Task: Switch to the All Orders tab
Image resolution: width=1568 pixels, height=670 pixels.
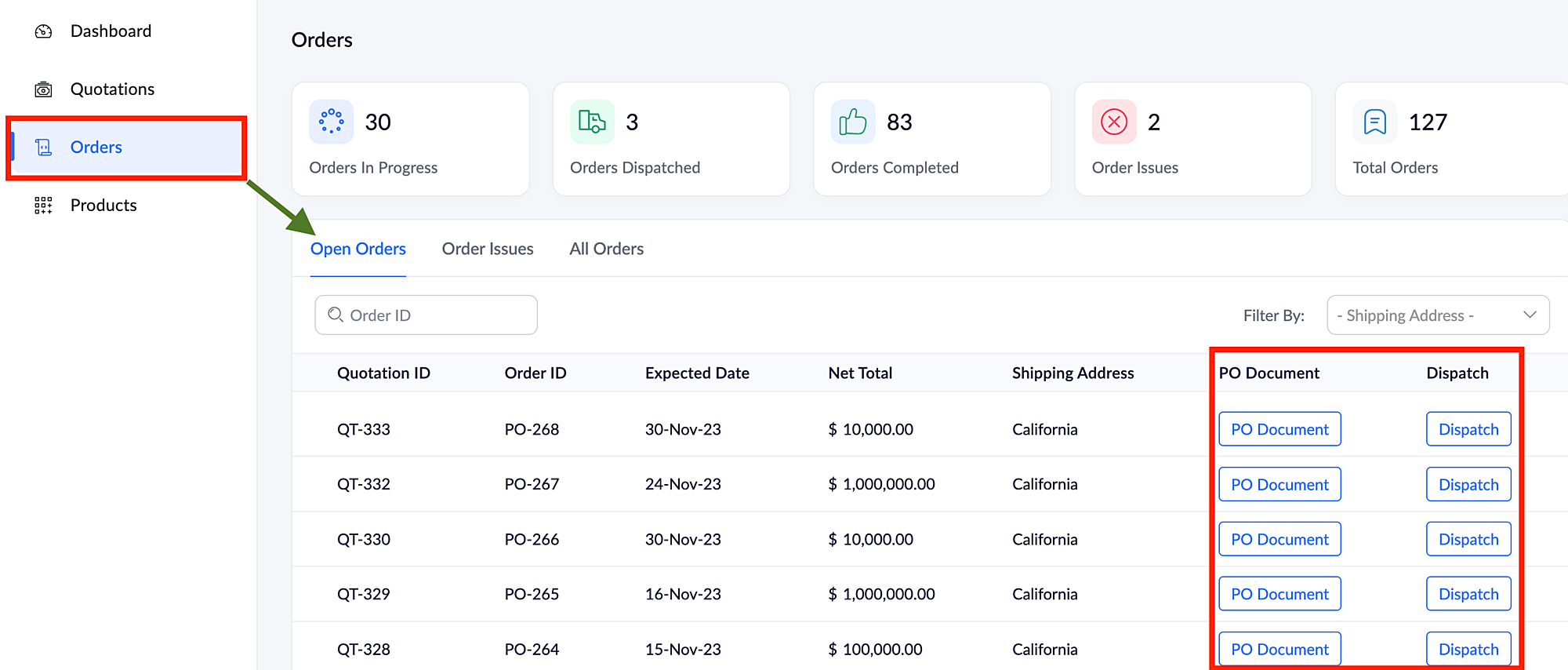Action: (x=607, y=249)
